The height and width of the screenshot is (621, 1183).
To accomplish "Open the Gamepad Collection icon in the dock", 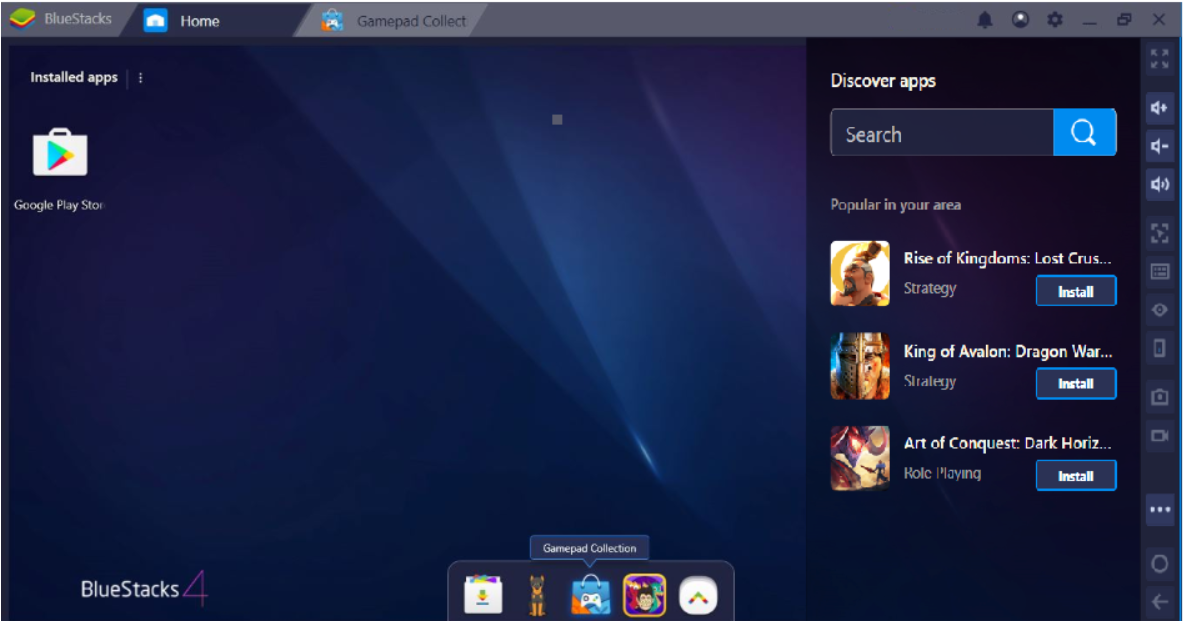I will pyautogui.click(x=590, y=595).
